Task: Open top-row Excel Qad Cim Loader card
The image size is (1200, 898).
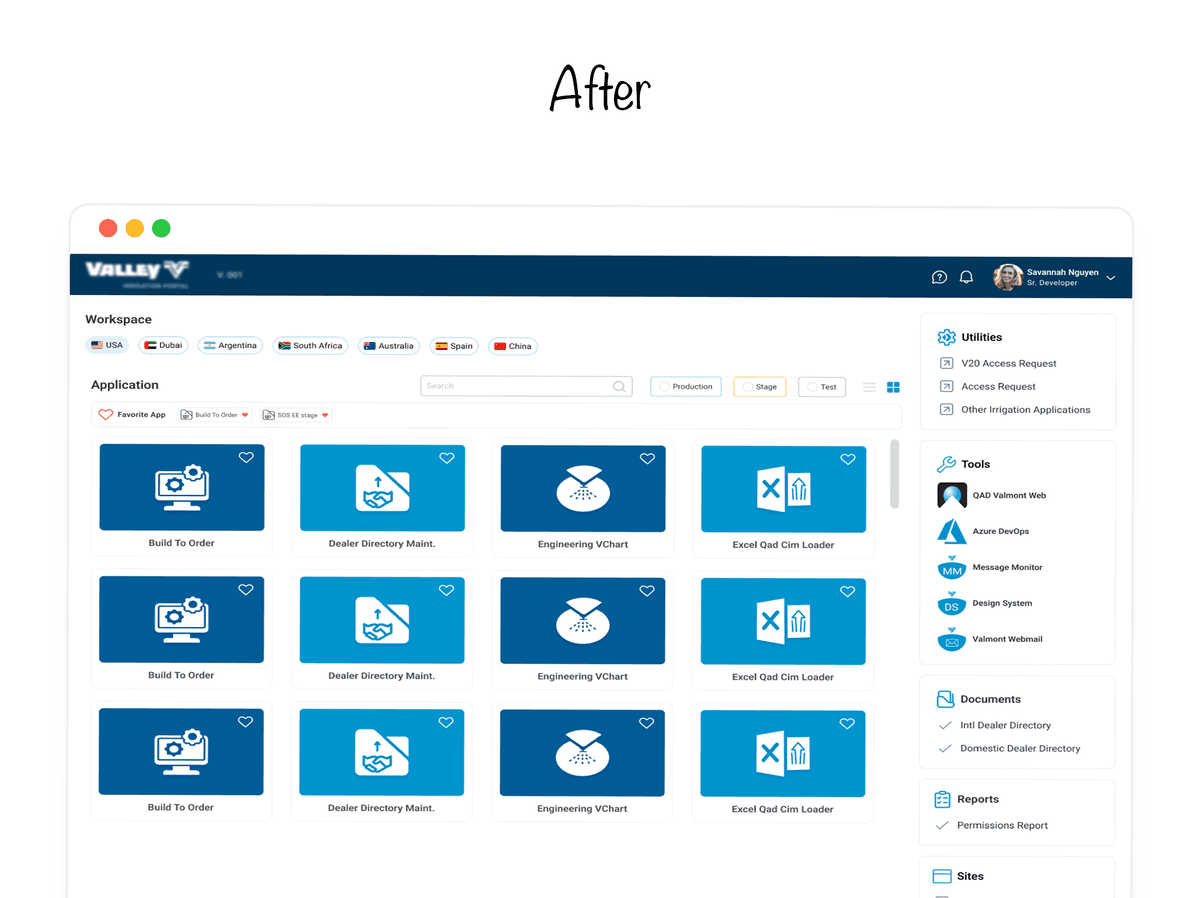Action: click(x=783, y=497)
